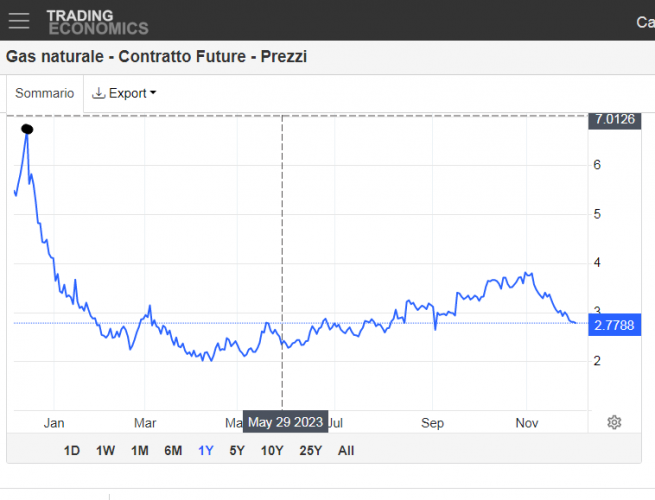This screenshot has height=500, width=655.
Task: Click the 2.7788 current price label
Action: 614,325
